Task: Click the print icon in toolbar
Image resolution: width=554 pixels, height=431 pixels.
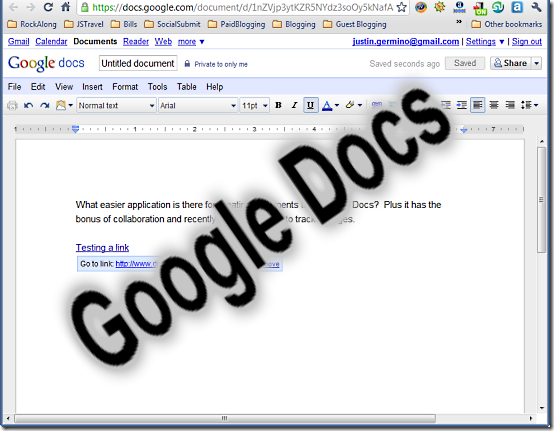Action: (12, 105)
